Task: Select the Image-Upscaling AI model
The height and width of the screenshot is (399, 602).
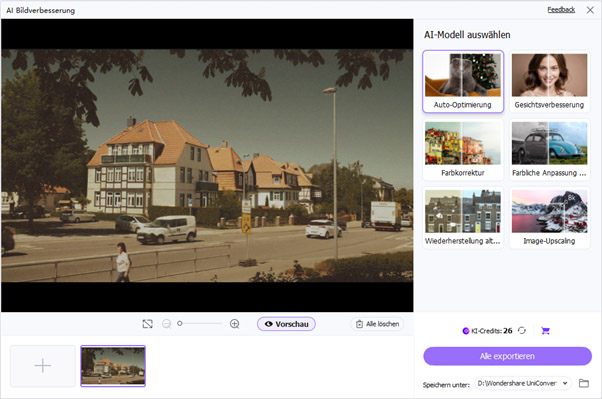Action: click(x=549, y=217)
